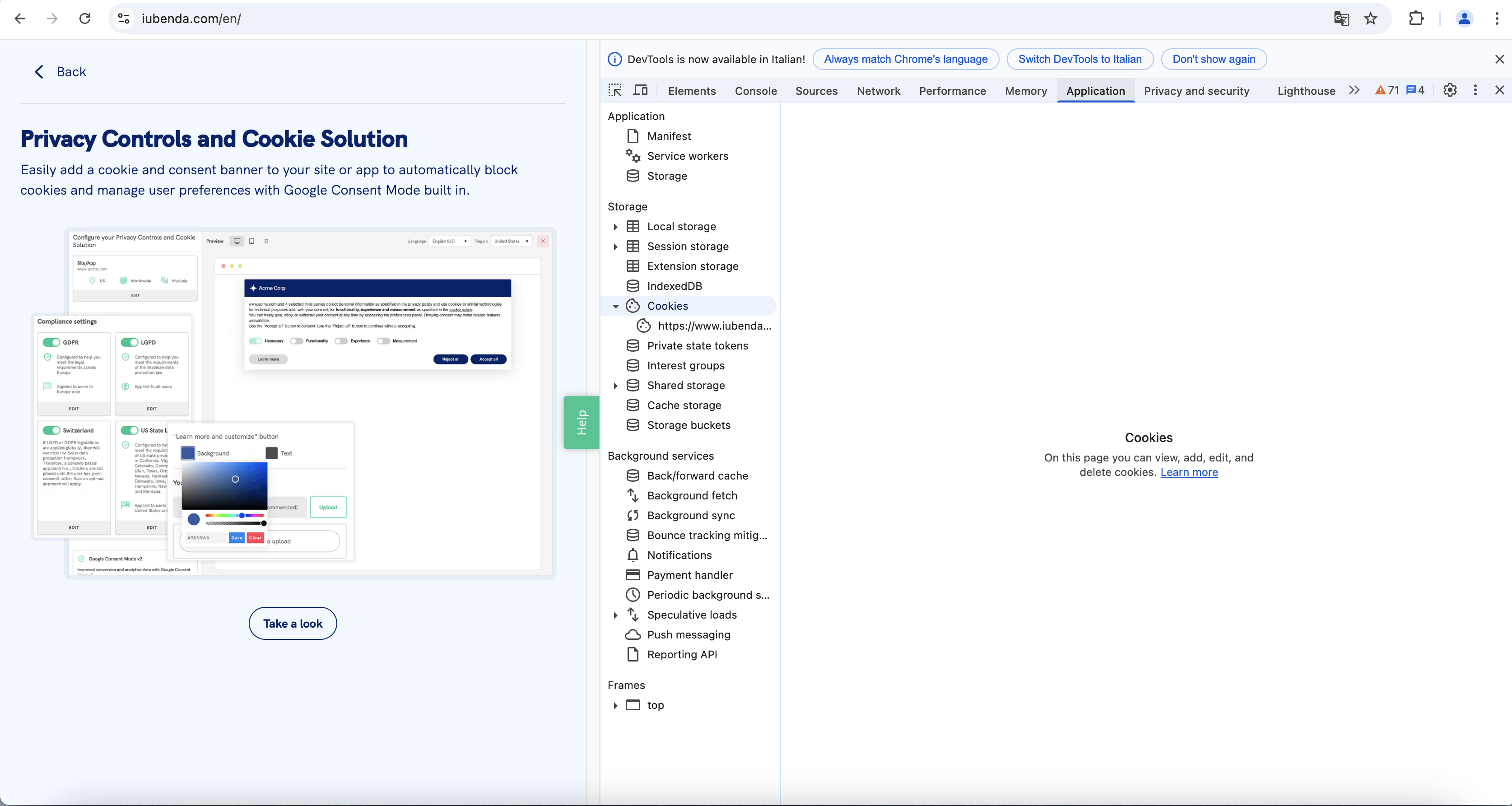Click the inspect element picker icon

(614, 90)
